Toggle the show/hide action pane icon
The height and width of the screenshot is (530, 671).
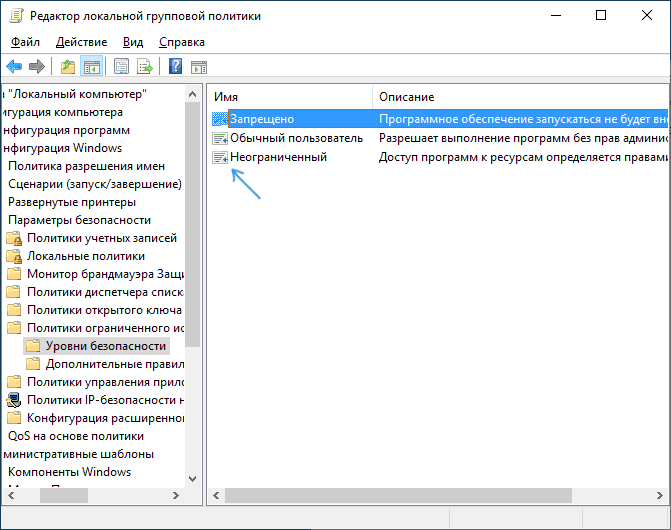(x=199, y=67)
